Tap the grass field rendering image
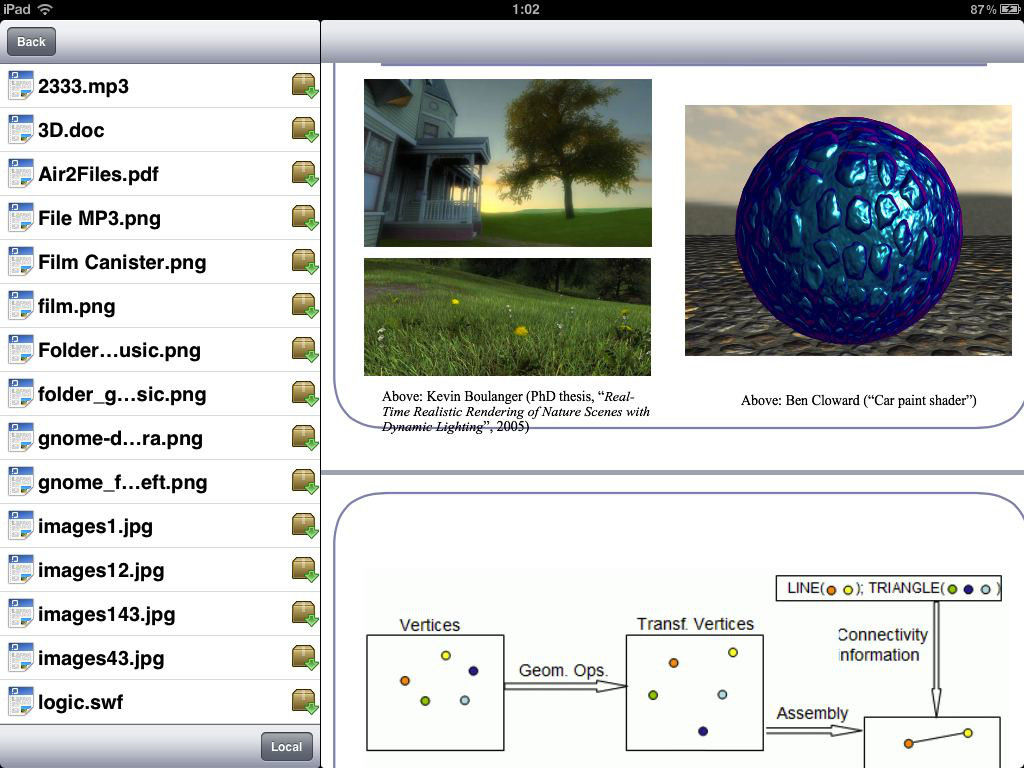This screenshot has width=1024, height=768. [507, 317]
